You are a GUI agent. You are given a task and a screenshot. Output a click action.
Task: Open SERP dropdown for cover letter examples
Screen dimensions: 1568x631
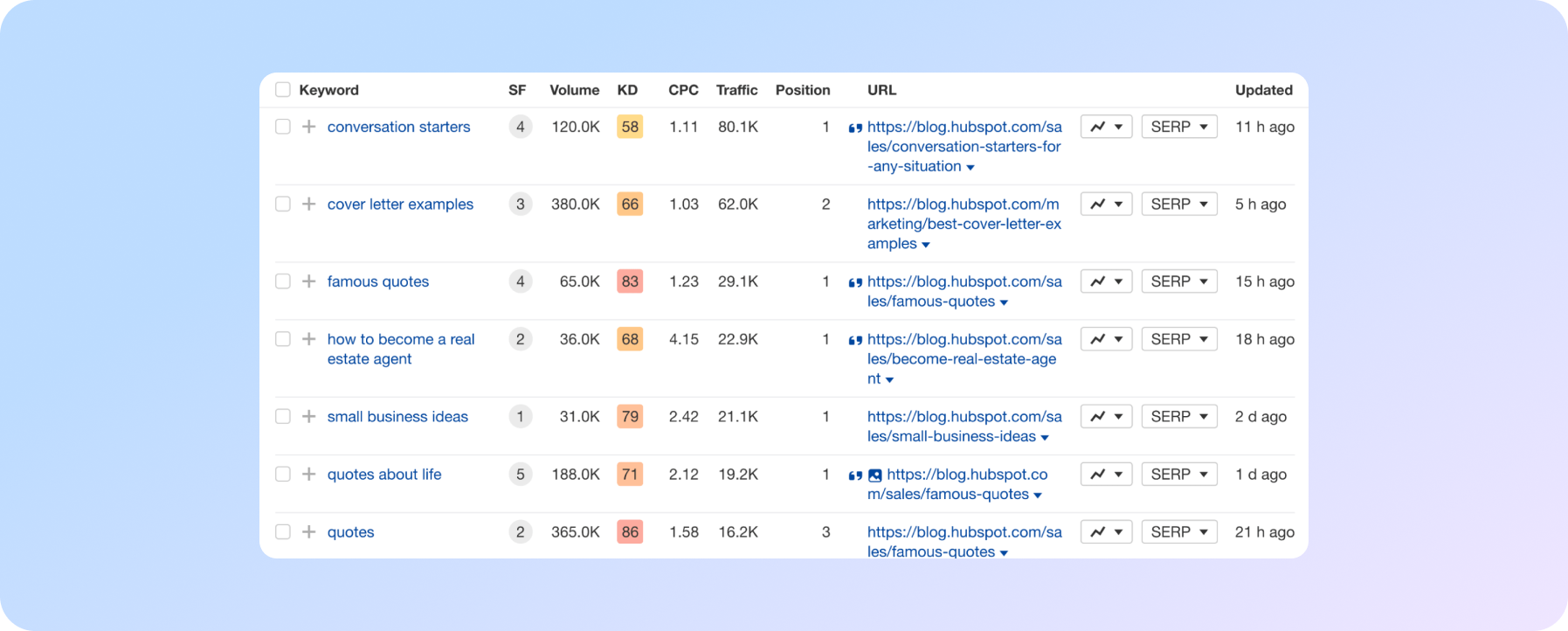click(x=1179, y=204)
